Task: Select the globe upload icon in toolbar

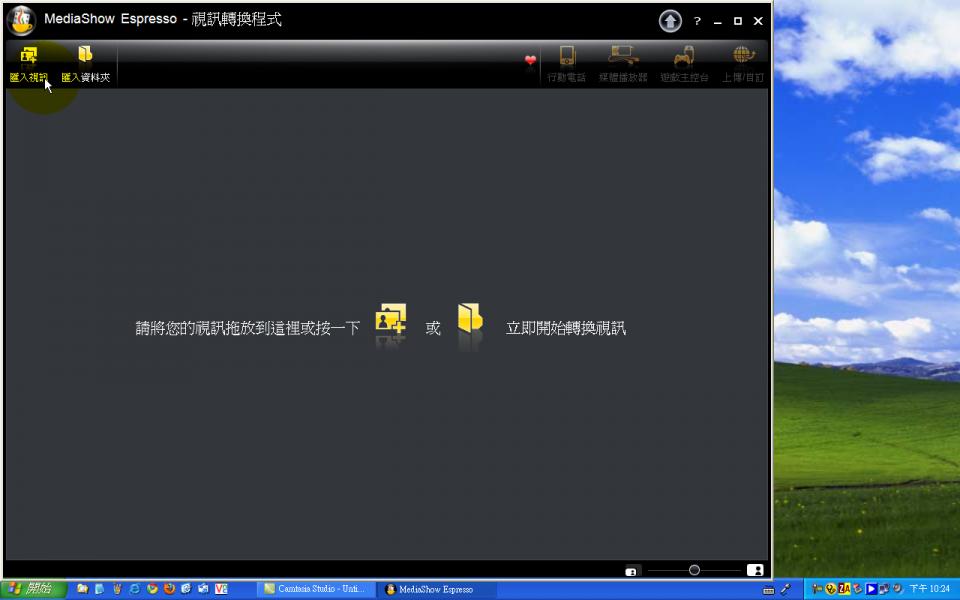Action: click(x=743, y=55)
